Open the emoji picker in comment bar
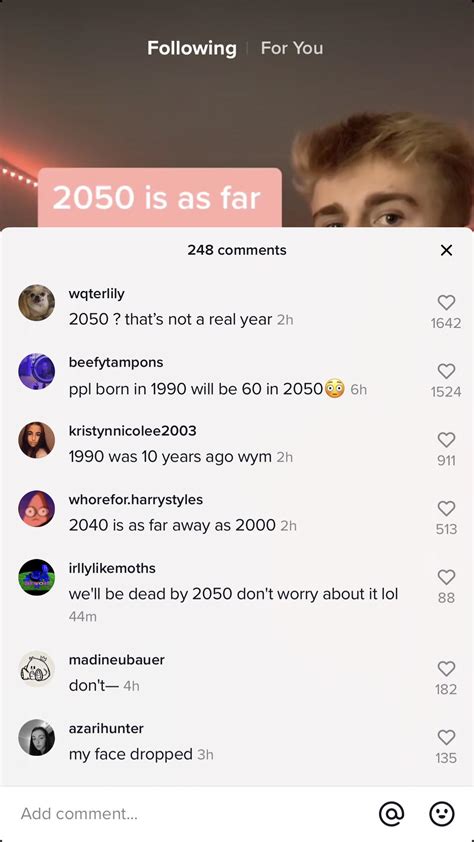The image size is (474, 842). (442, 814)
